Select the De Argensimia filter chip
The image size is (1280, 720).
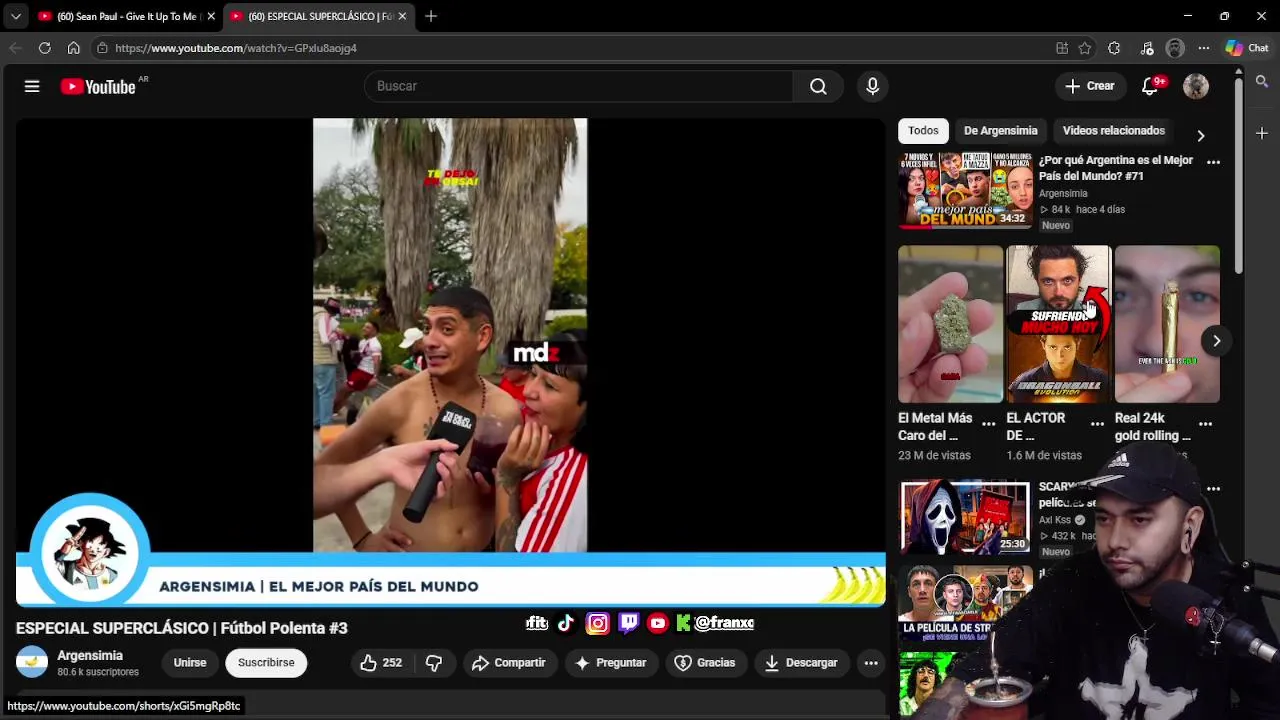point(1000,131)
